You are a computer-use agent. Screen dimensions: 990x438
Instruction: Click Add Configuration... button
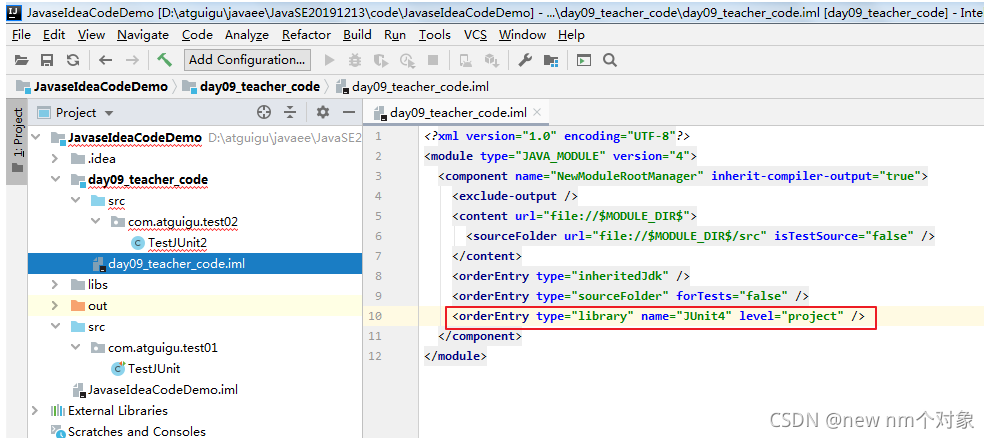[248, 60]
